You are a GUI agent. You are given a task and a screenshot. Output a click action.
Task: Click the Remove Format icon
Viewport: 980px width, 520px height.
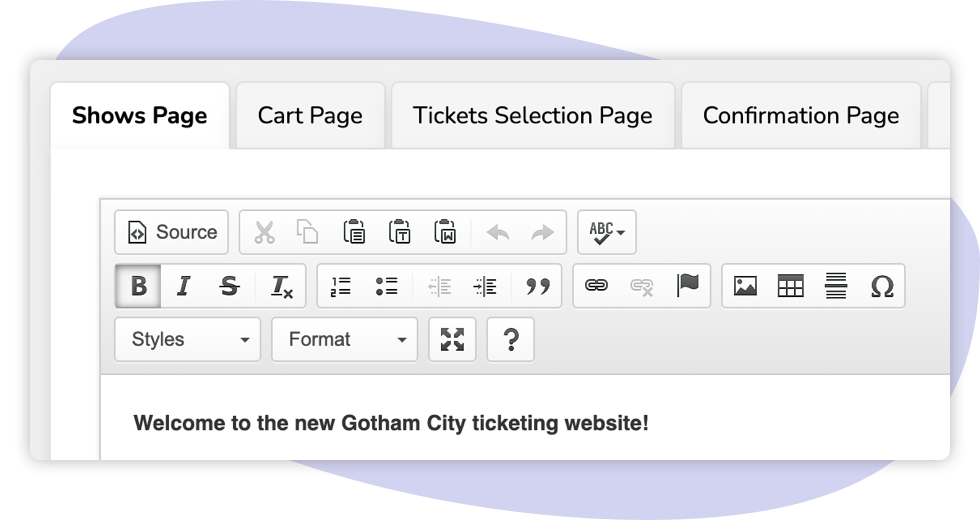click(282, 287)
